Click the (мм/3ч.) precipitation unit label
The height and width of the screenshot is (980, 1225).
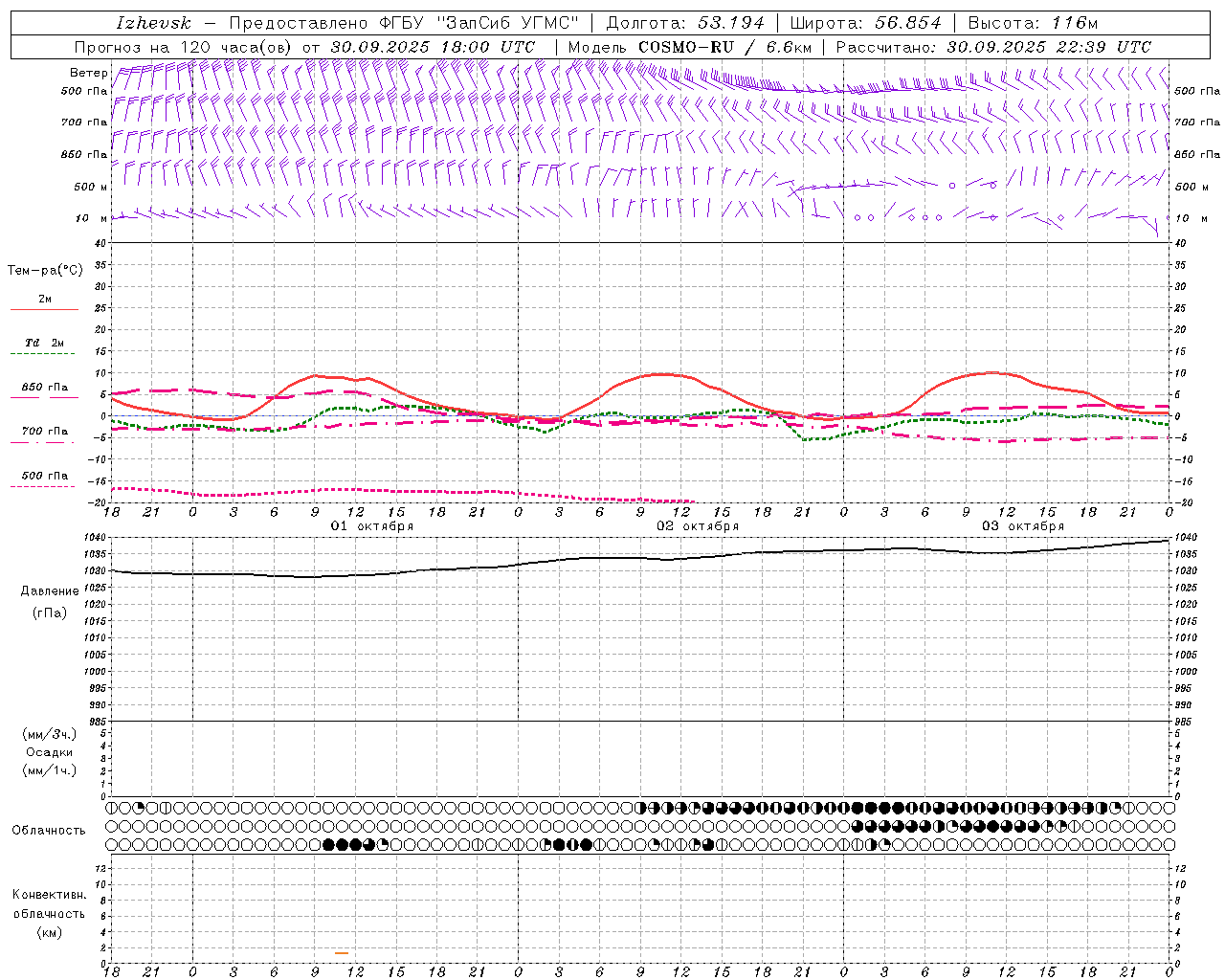pos(50,735)
